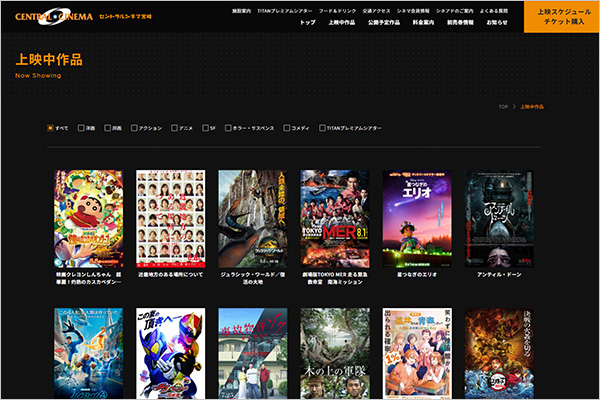
Task: Open the 木の上の軍隊 poster
Action: [335, 353]
